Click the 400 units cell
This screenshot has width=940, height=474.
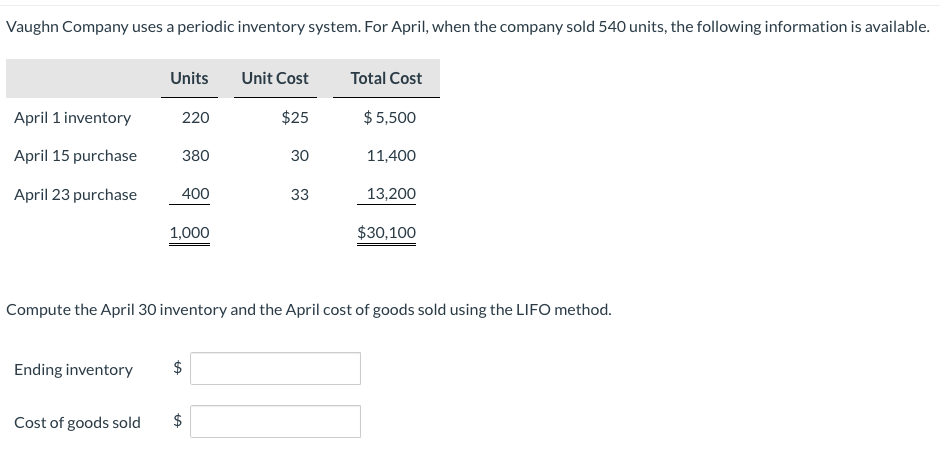[x=196, y=194]
